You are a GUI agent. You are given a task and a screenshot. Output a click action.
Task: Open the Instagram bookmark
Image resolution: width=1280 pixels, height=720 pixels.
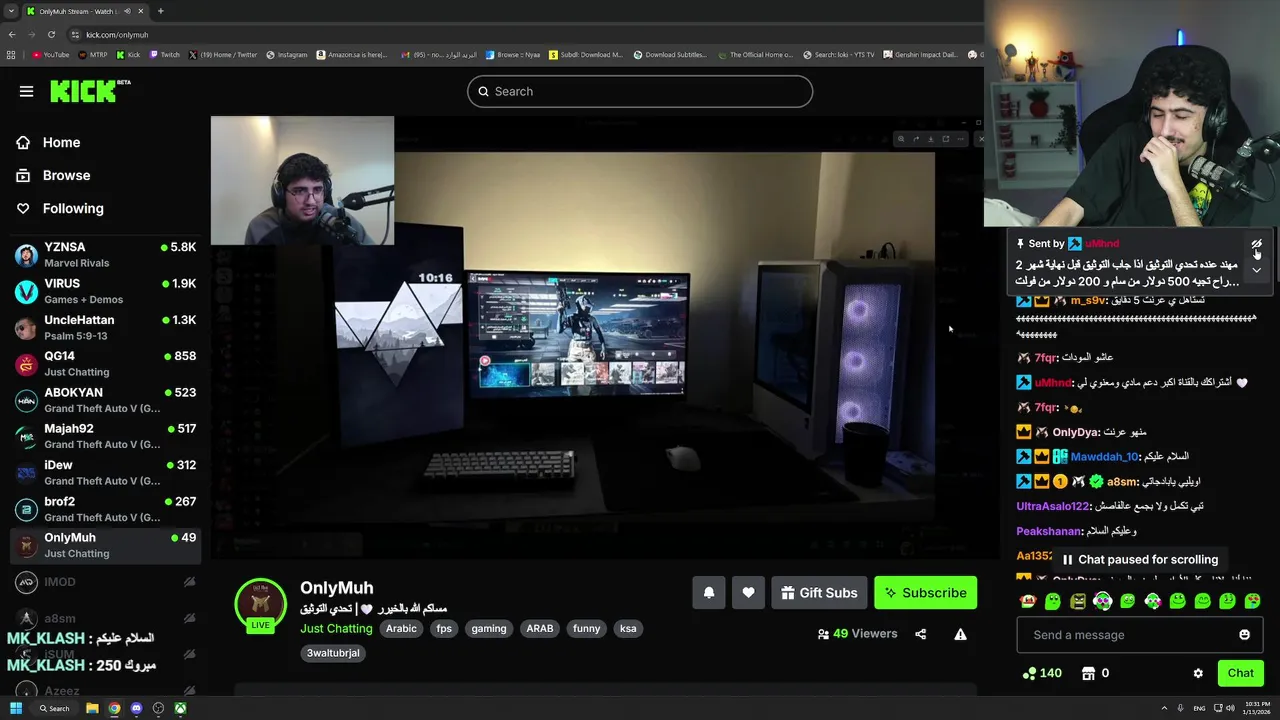click(x=287, y=55)
